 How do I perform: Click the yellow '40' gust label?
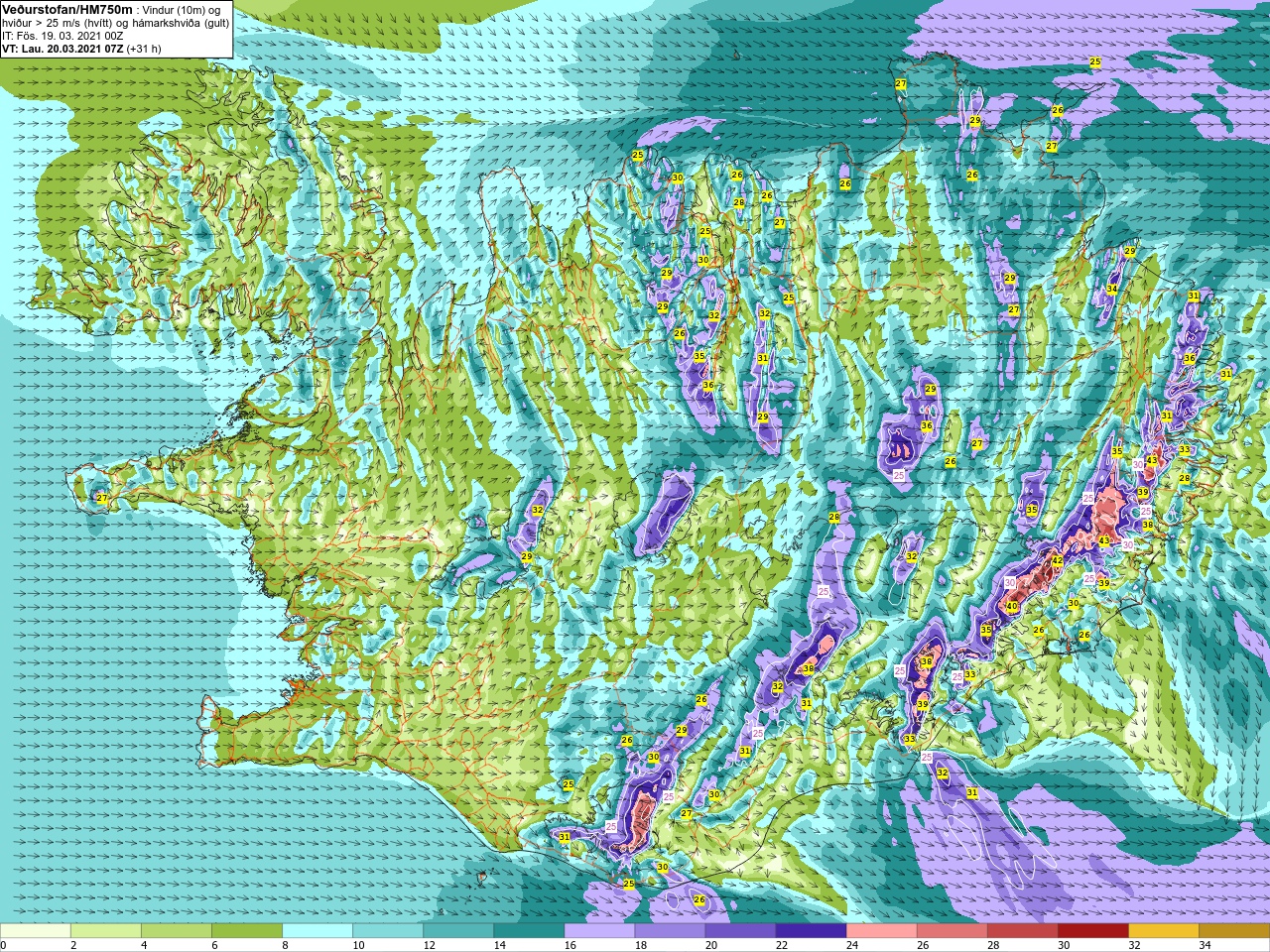point(1012,606)
